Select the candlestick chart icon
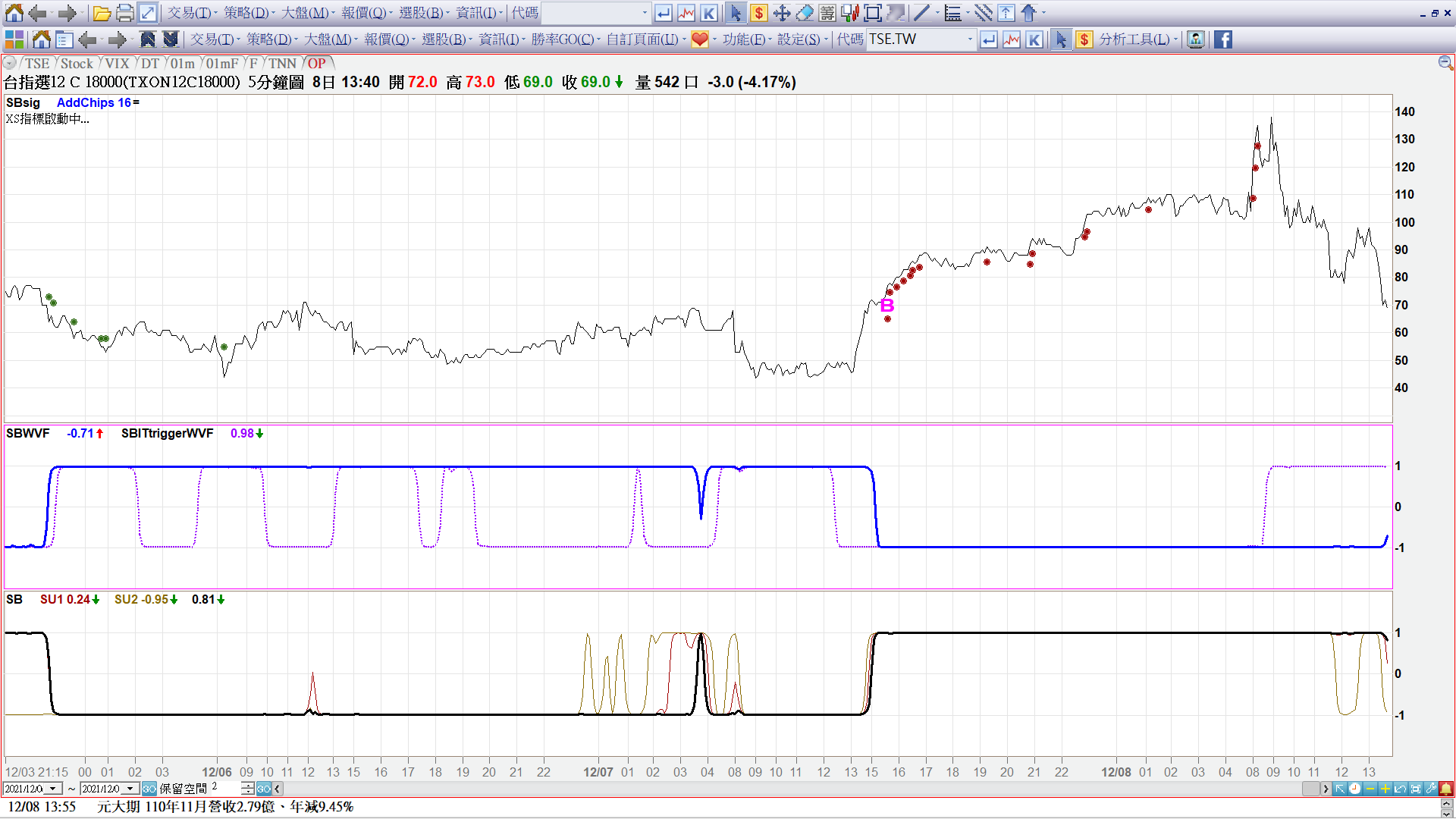Viewport: 1456px width, 819px height. tap(850, 13)
